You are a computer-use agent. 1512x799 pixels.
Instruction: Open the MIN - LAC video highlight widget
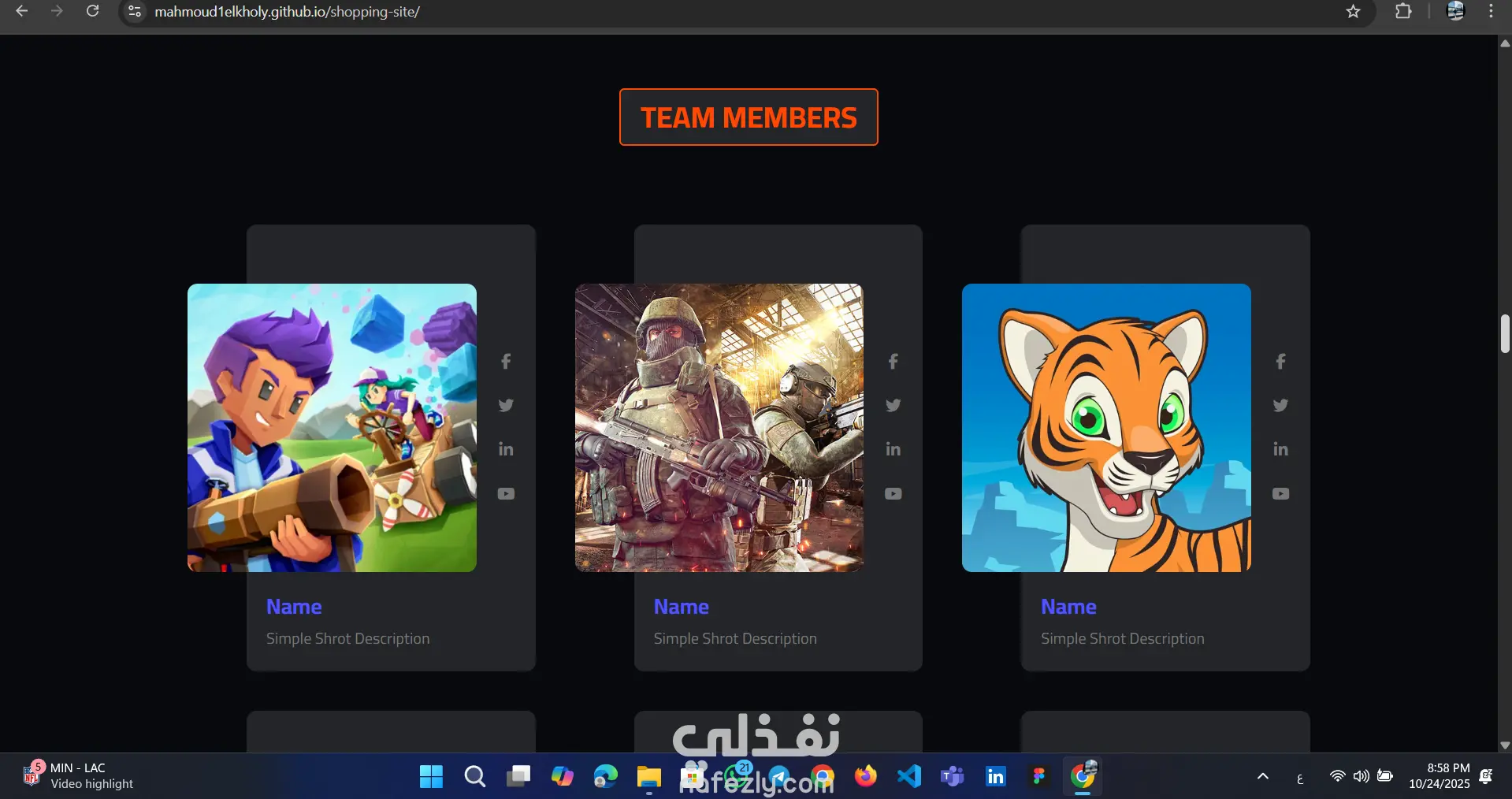pyautogui.click(x=78, y=776)
